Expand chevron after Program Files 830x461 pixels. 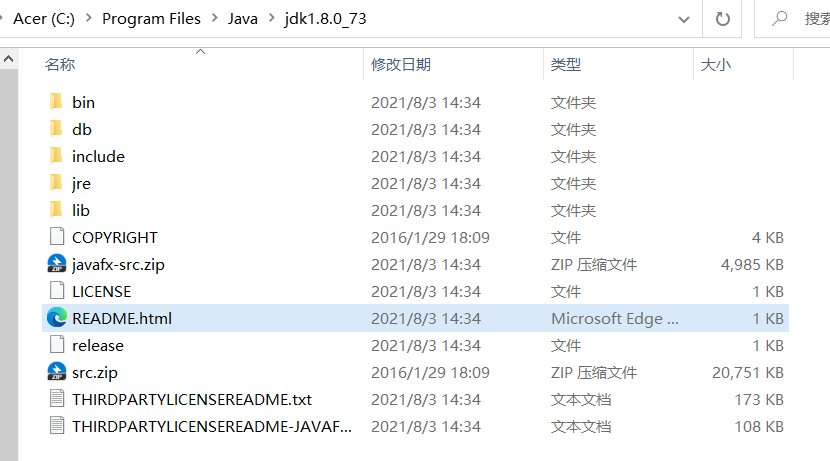point(214,19)
